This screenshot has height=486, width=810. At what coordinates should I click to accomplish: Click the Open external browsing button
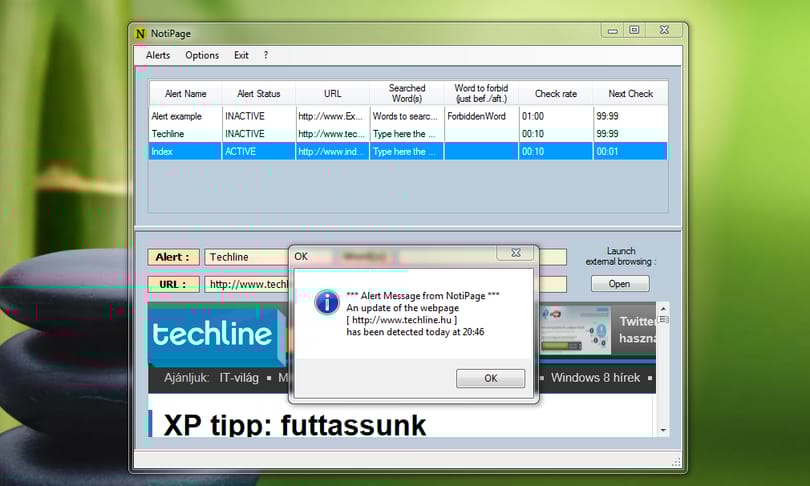[619, 284]
